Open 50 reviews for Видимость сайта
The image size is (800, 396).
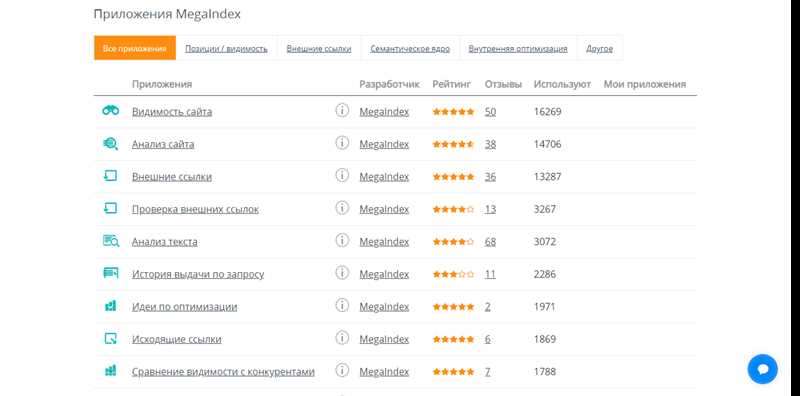(490, 111)
